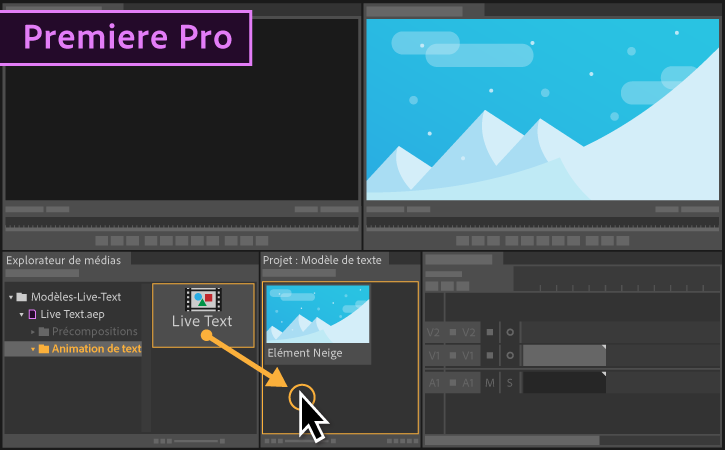
Task: Open the Projet : Modèle de texte tab
Action: tap(322, 260)
